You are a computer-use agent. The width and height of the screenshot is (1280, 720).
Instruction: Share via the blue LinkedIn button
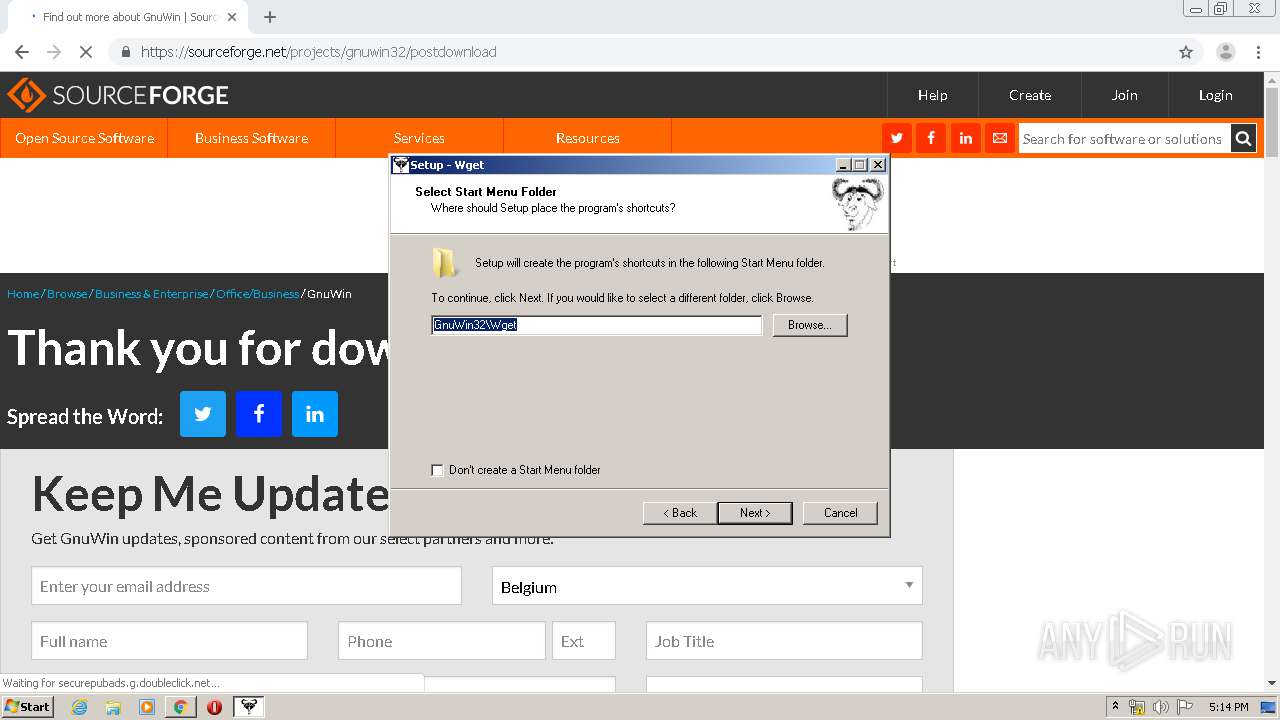pos(315,414)
